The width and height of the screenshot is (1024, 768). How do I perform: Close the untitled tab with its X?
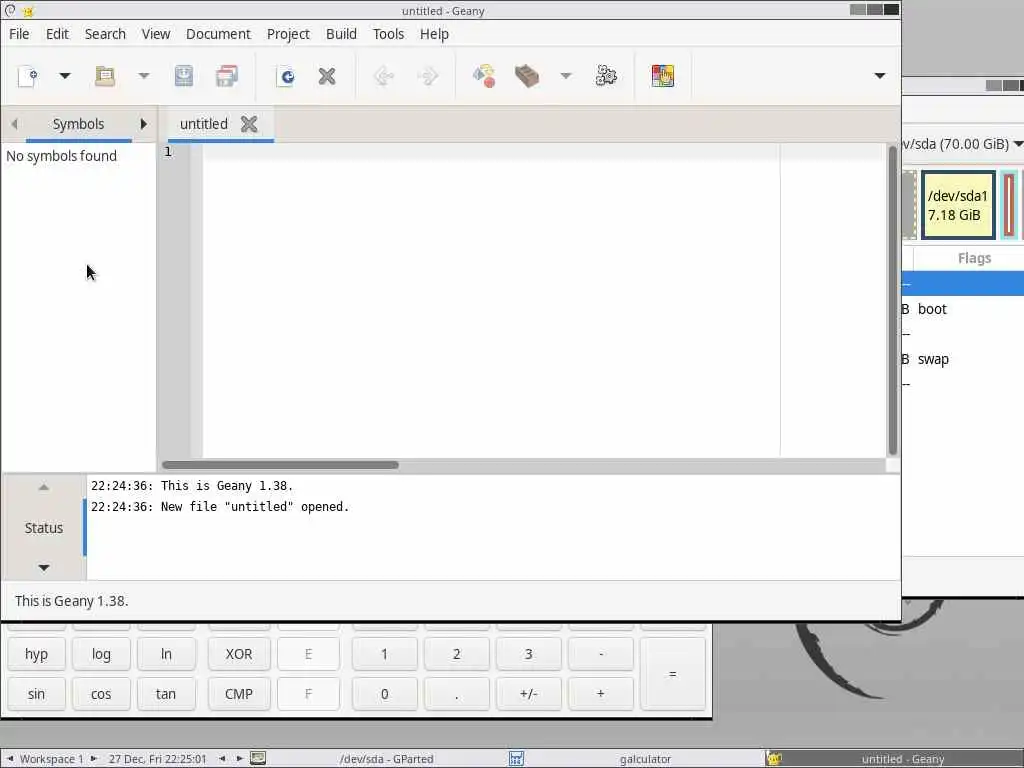point(249,124)
